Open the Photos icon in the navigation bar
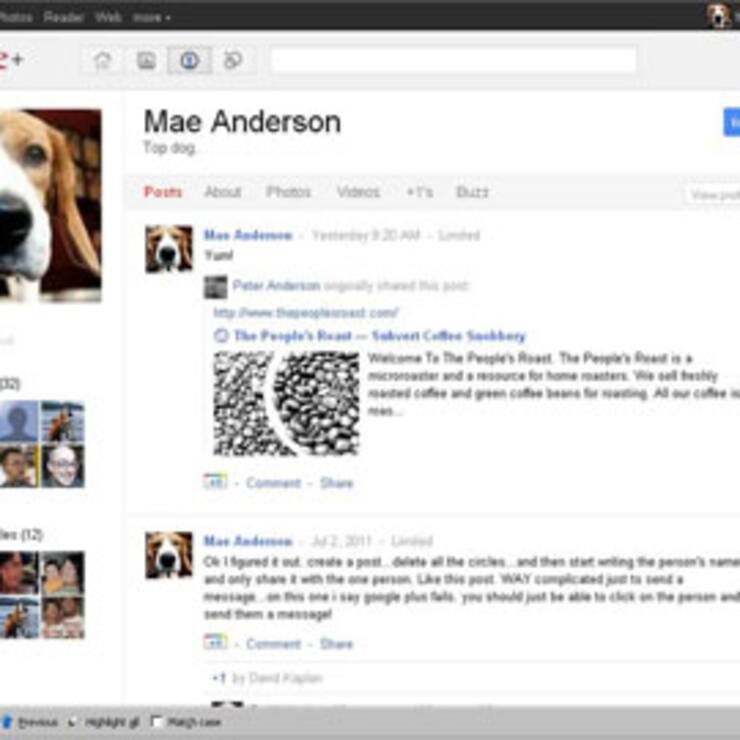The height and width of the screenshot is (740, 740). (x=146, y=61)
